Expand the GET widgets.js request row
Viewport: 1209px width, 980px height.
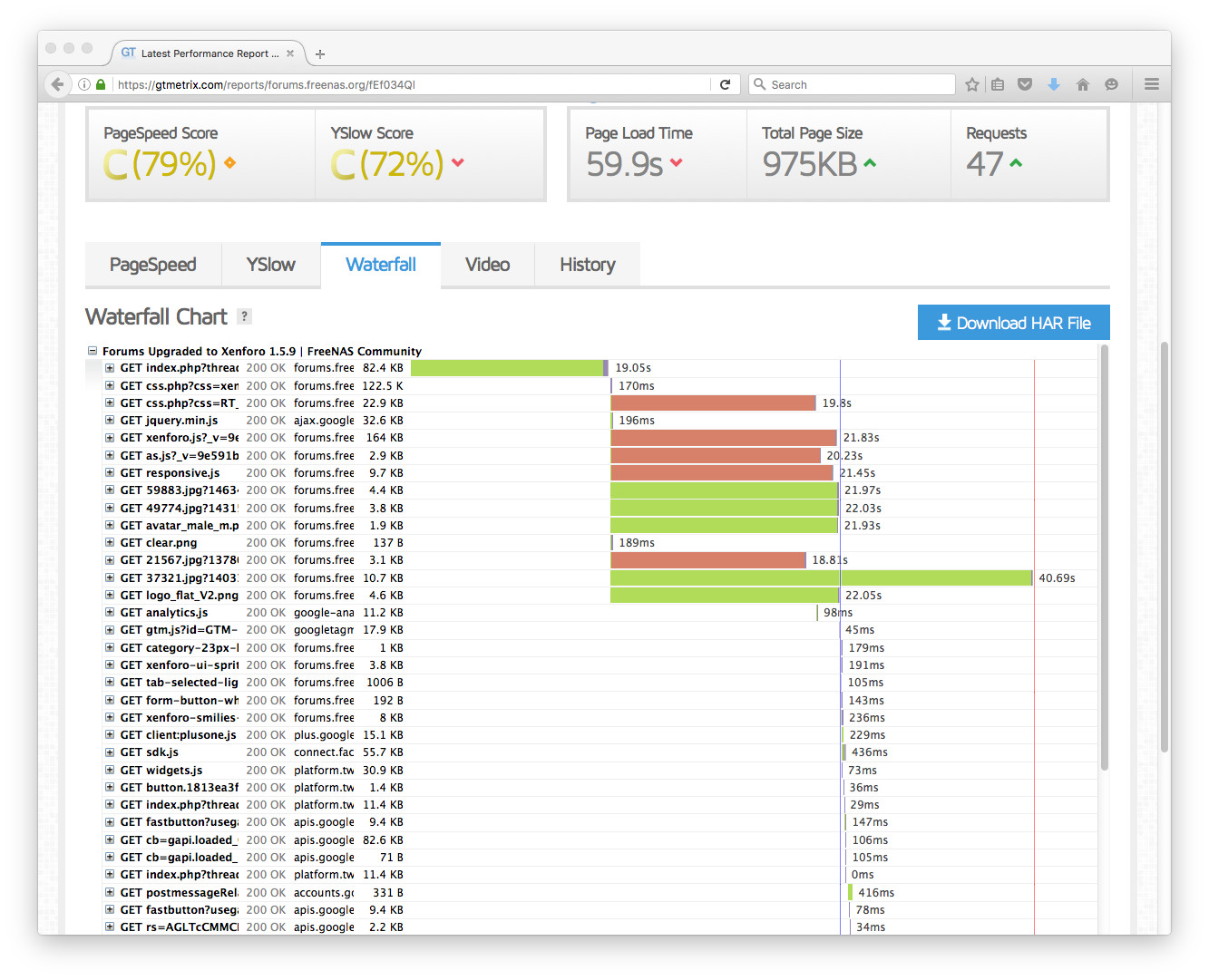click(110, 771)
